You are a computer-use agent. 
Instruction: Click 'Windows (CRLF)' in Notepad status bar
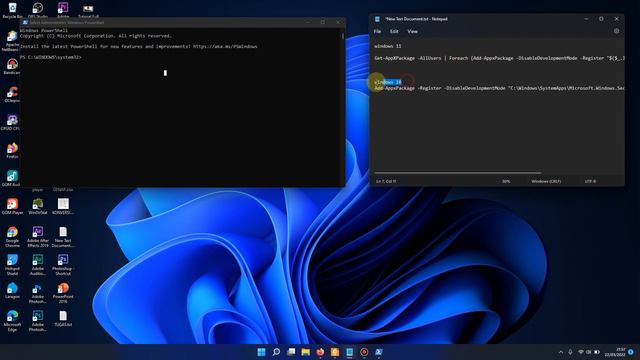pos(546,181)
